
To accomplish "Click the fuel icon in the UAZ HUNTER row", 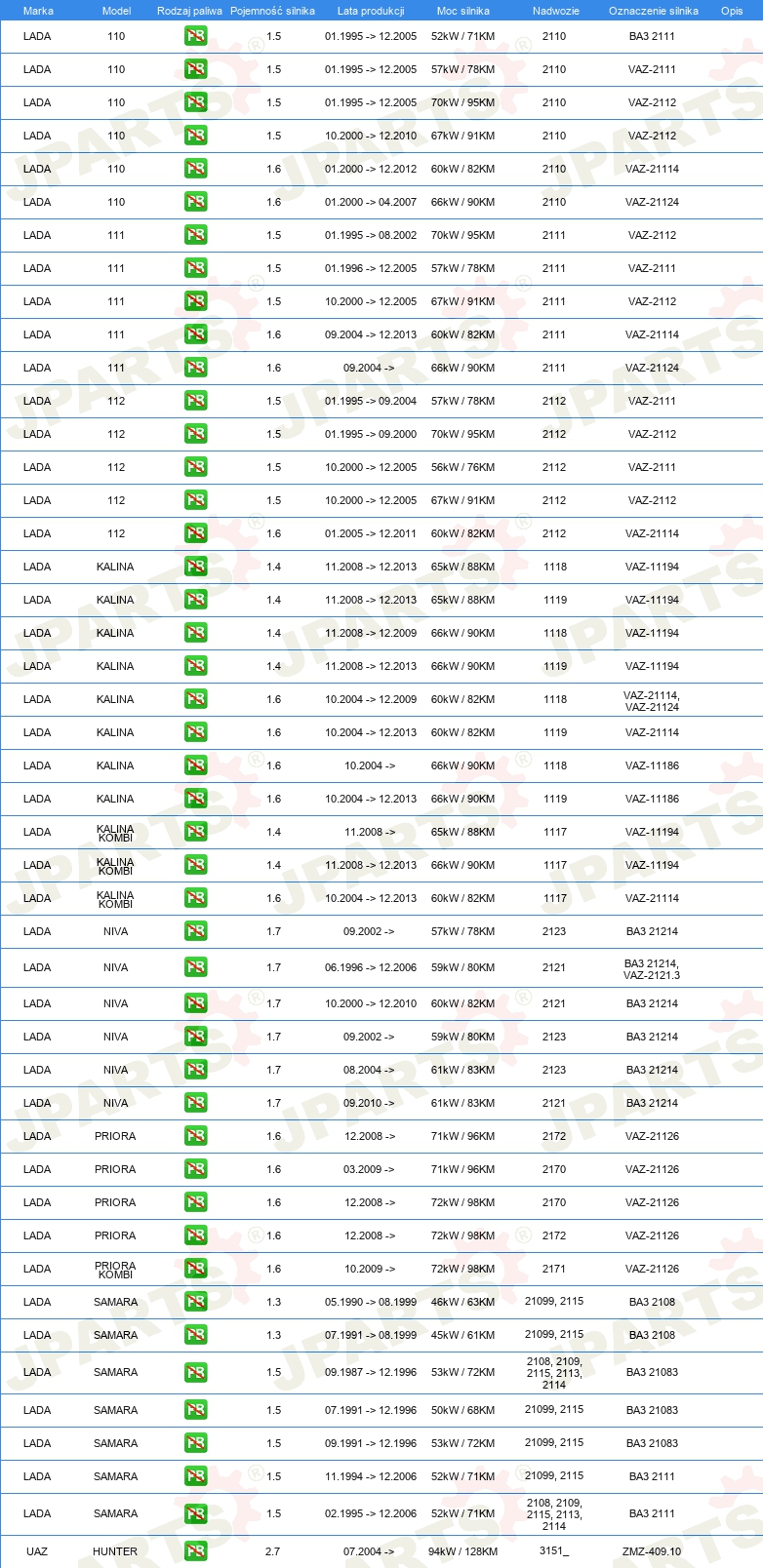I will pyautogui.click(x=195, y=1551).
